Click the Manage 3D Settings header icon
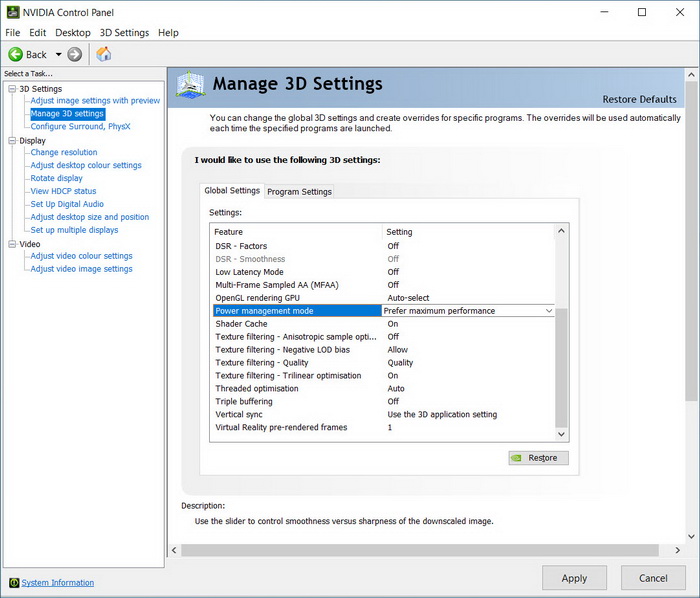This screenshot has width=700, height=598. 190,84
